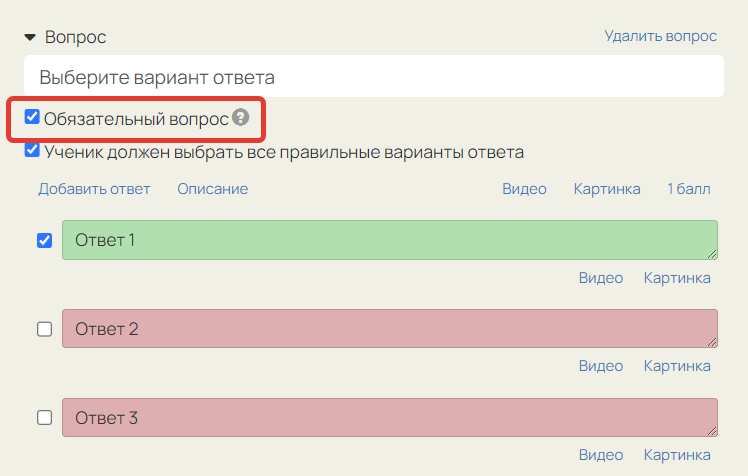The image size is (748, 476).
Task: Mark Ответ 2 as correct
Action: (44, 329)
